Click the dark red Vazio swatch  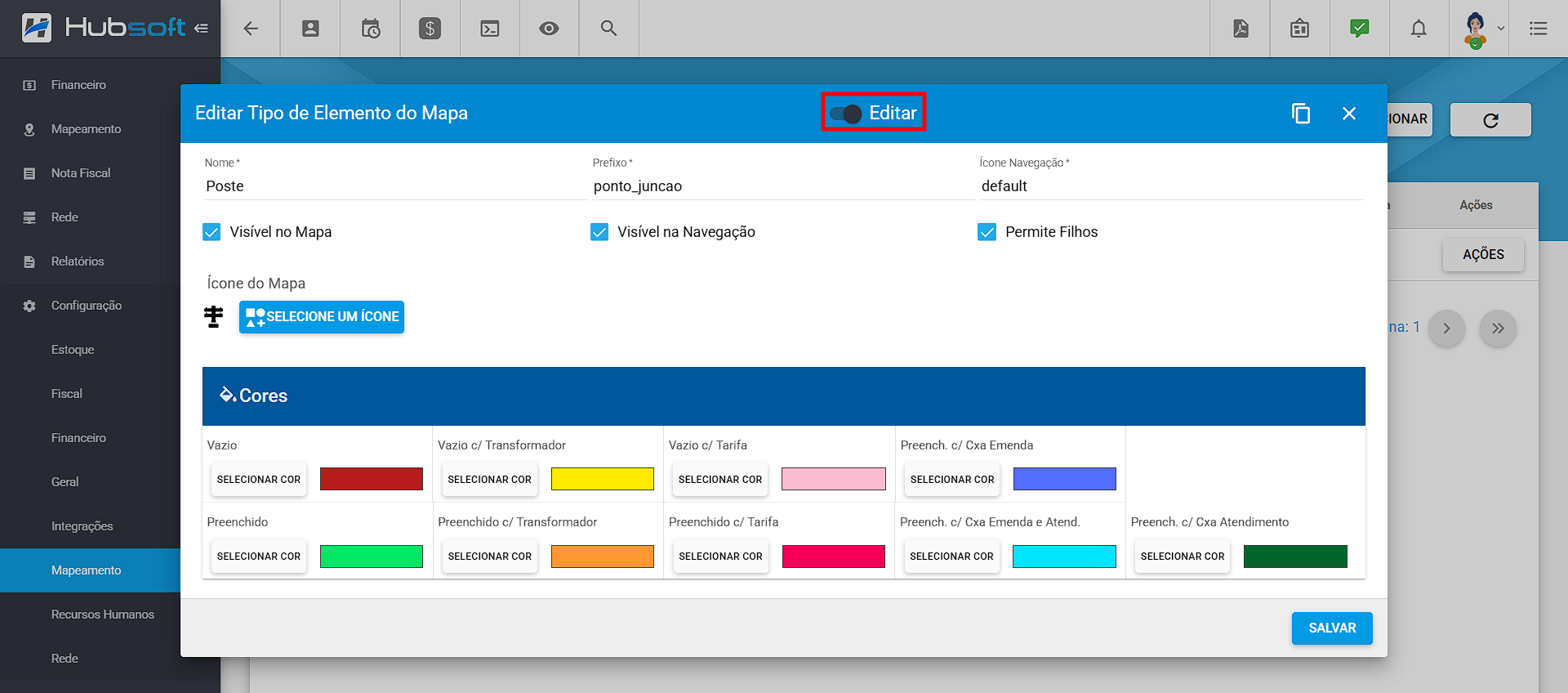pyautogui.click(x=372, y=479)
